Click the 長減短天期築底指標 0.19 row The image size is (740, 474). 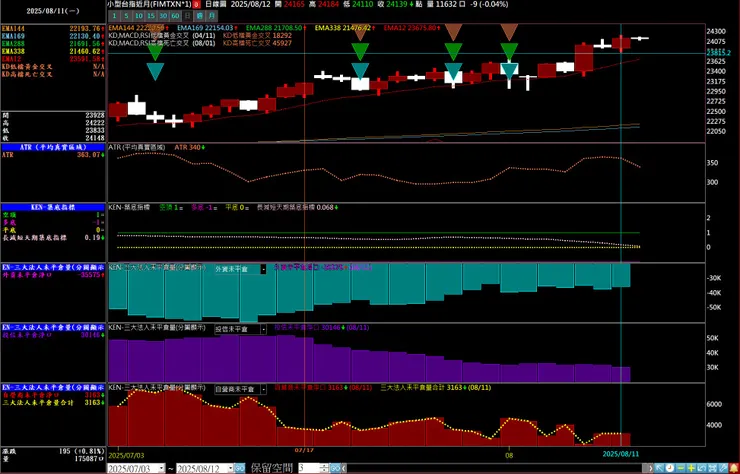(x=53, y=238)
